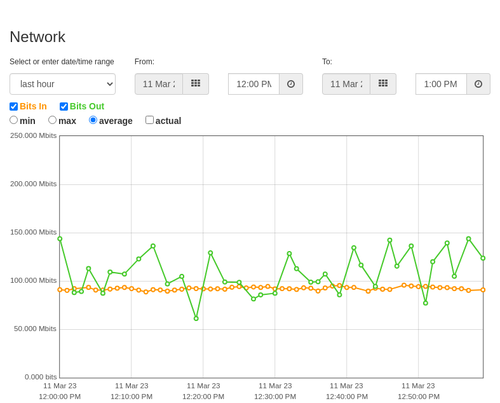
Task: Click the Network heading
Action: (38, 37)
